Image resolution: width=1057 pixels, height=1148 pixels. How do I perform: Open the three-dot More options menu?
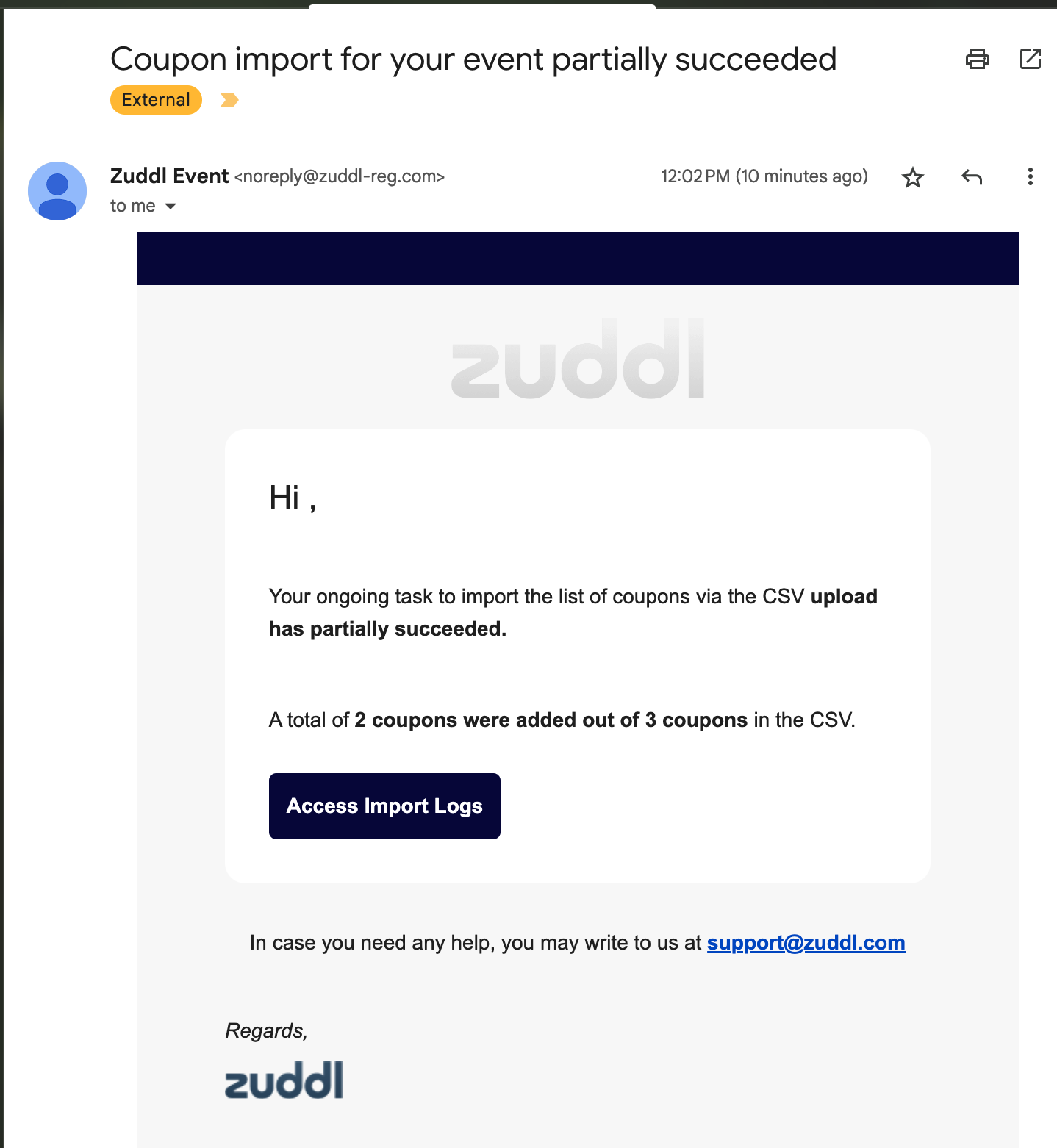pos(1030,177)
